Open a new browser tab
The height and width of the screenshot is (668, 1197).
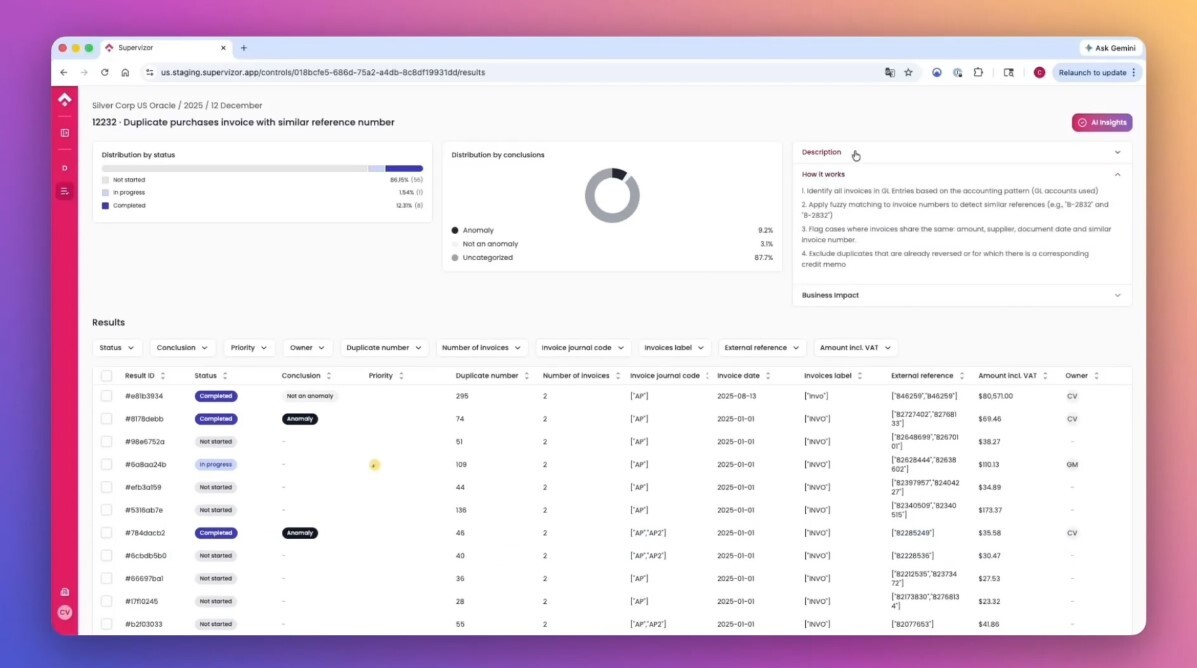243,48
